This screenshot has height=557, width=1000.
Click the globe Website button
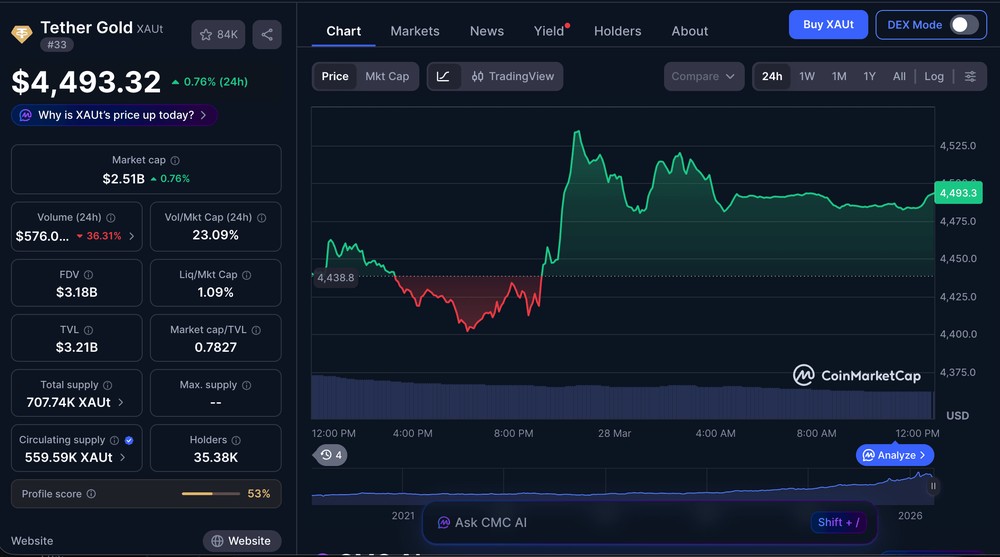click(x=242, y=541)
